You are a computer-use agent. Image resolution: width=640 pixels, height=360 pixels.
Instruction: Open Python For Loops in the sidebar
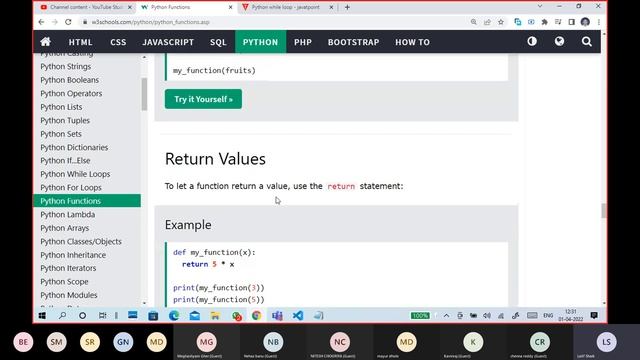(x=71, y=188)
